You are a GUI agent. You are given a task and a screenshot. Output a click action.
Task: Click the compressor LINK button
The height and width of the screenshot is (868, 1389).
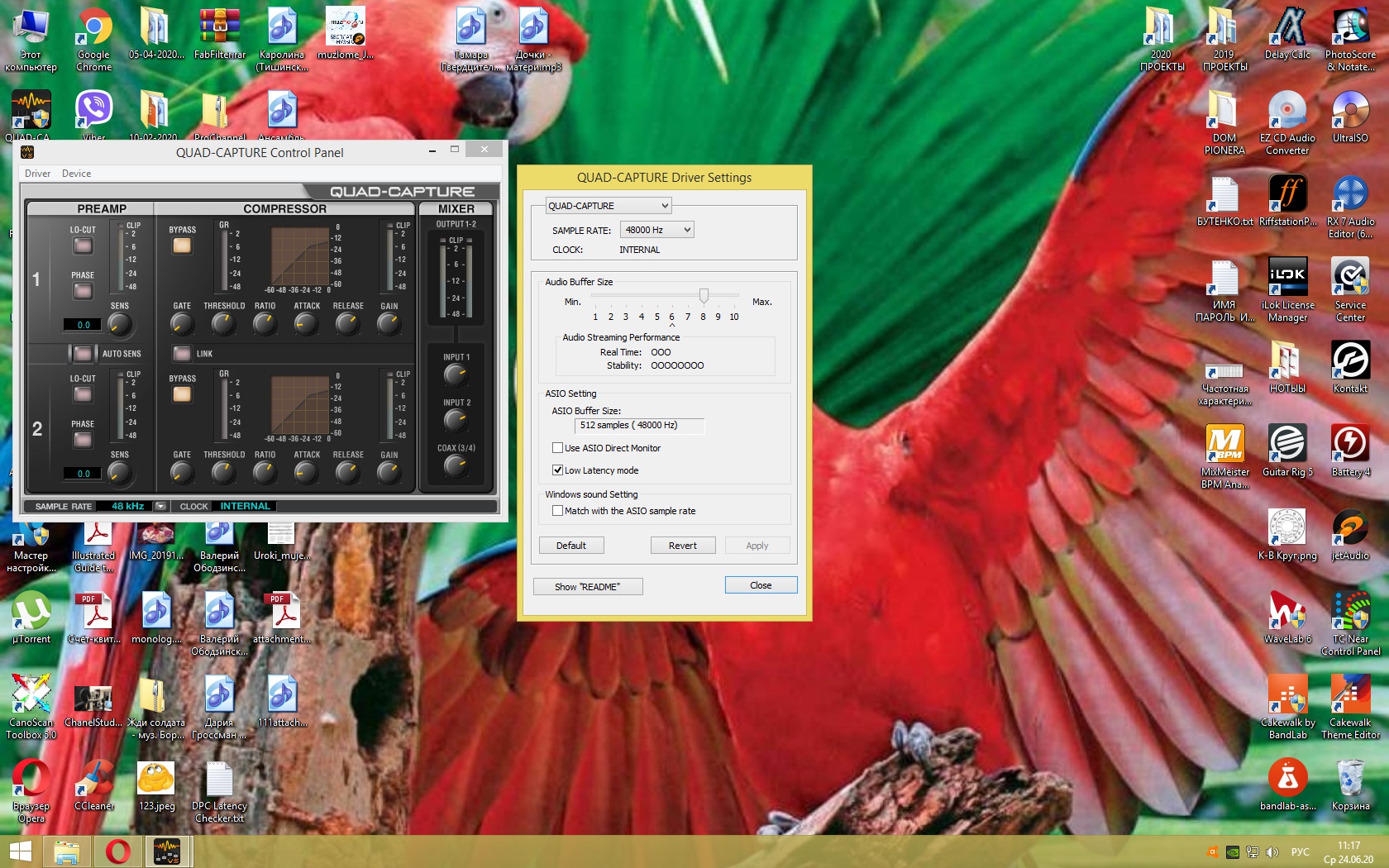point(182,354)
